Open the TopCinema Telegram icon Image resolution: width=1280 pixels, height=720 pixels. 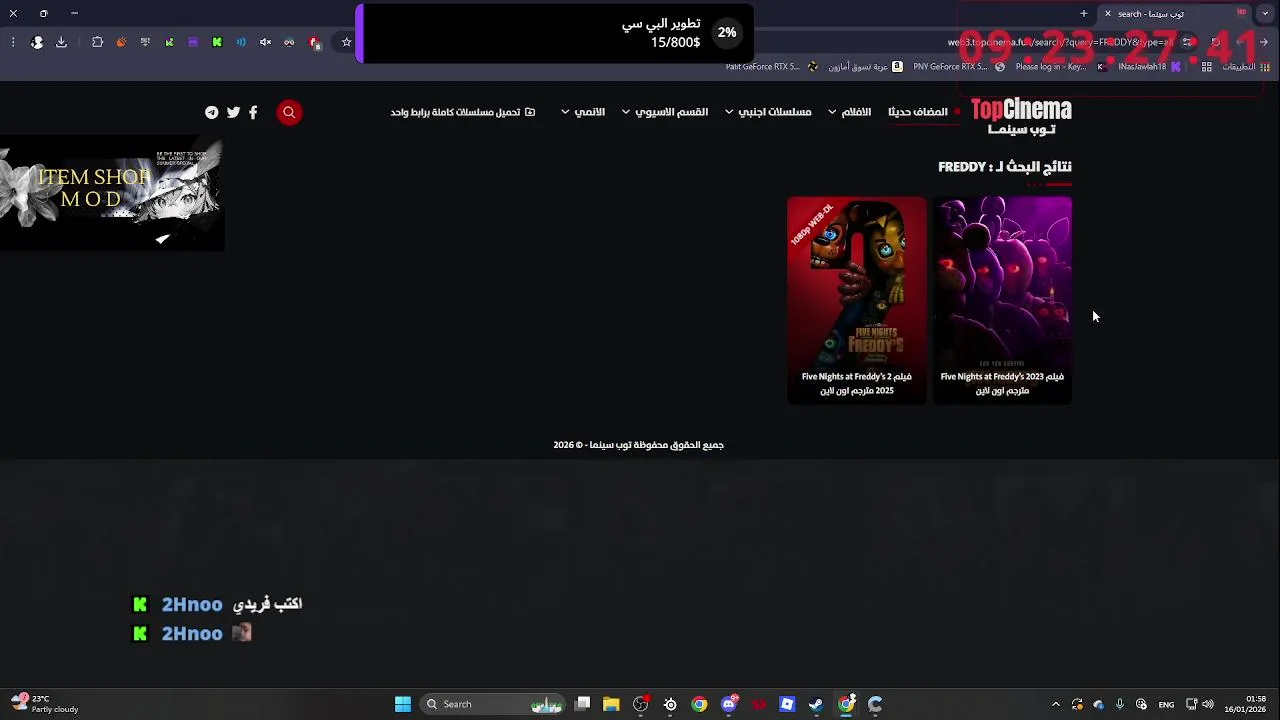[212, 112]
